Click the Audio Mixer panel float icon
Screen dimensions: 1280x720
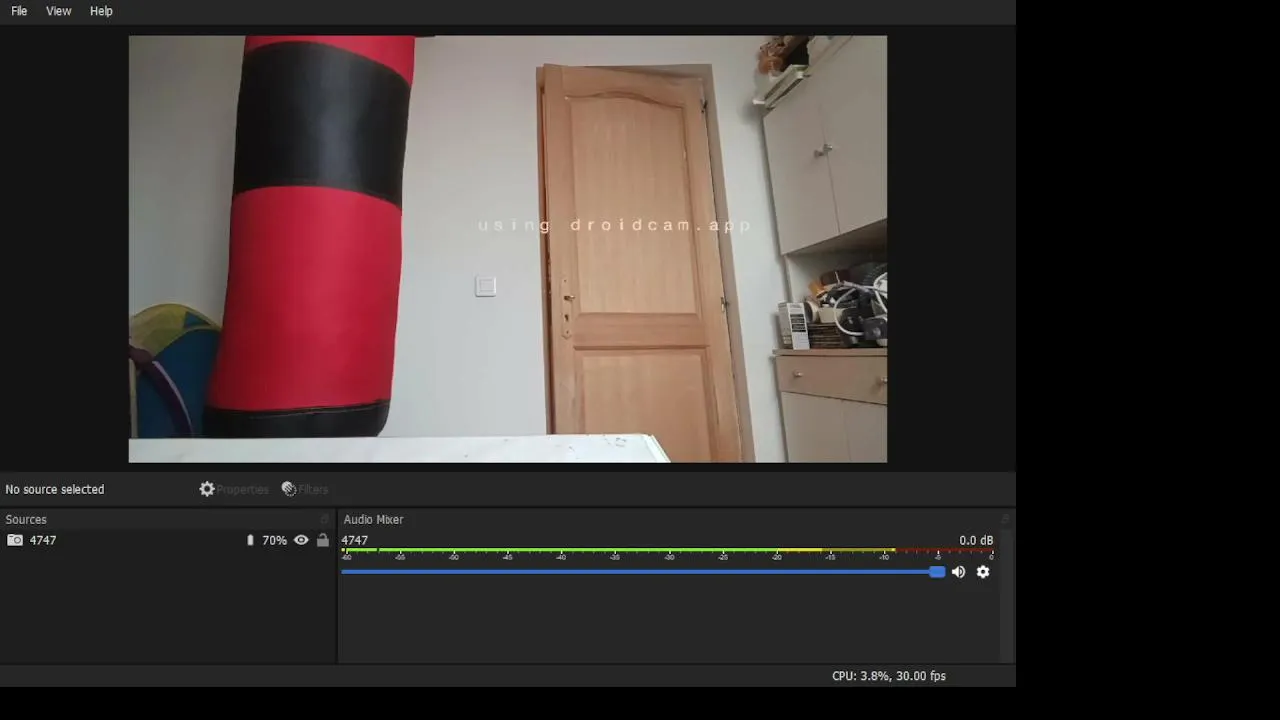tap(1005, 519)
